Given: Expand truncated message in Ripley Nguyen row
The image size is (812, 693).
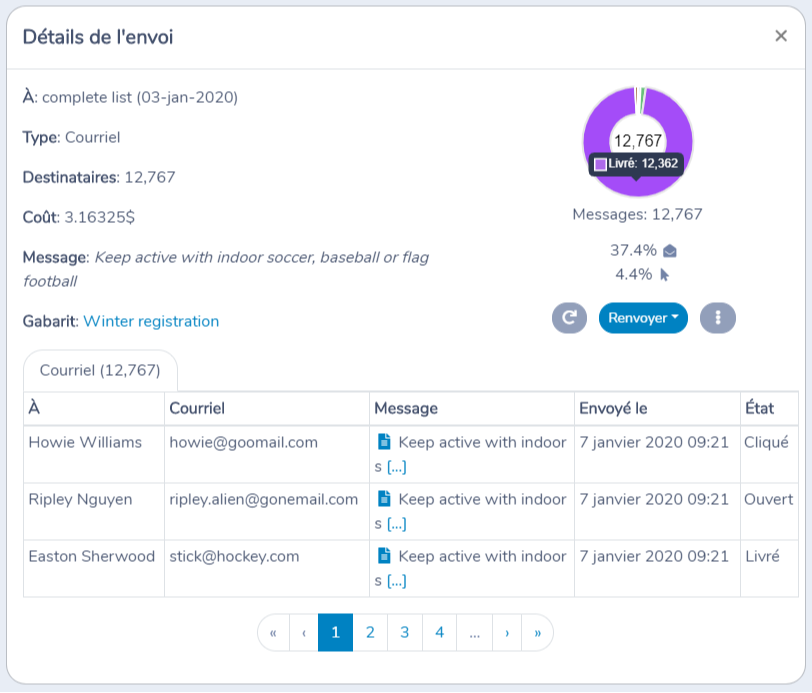Looking at the screenshot, I should (x=397, y=524).
